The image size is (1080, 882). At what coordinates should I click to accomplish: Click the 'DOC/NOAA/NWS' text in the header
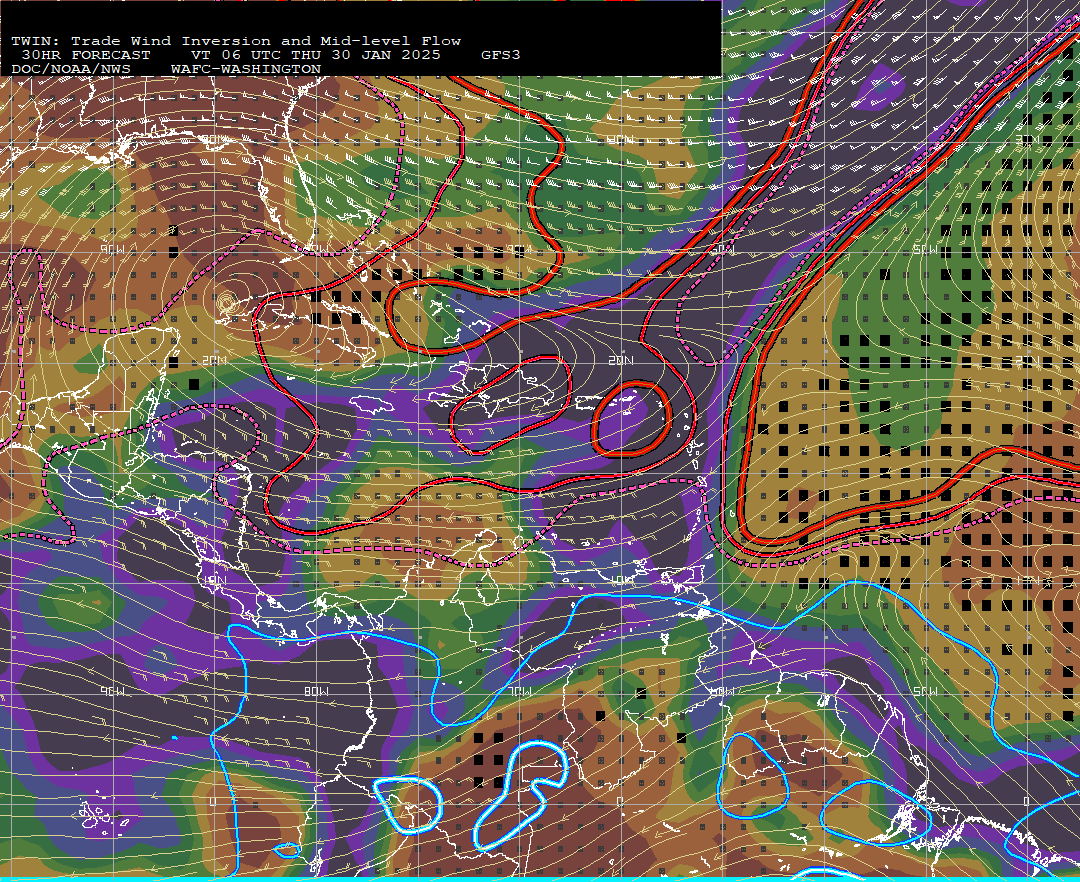pos(71,70)
